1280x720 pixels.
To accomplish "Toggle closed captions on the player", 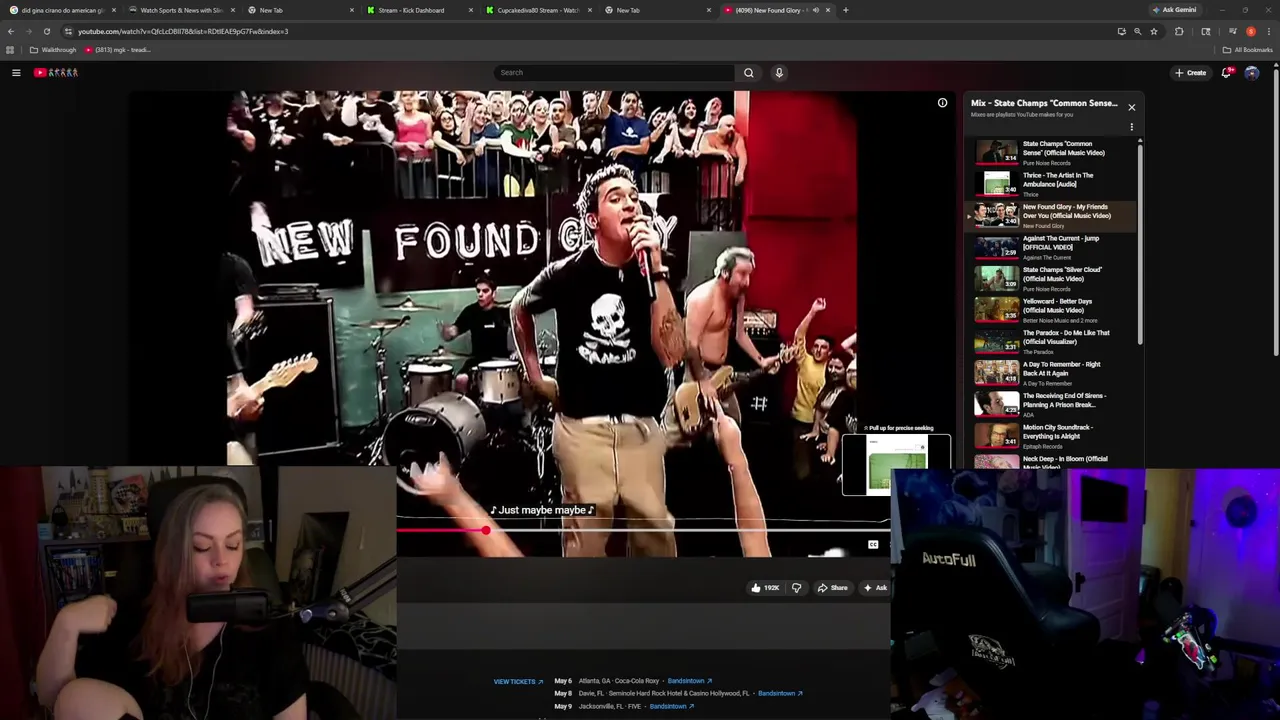I will (x=873, y=545).
